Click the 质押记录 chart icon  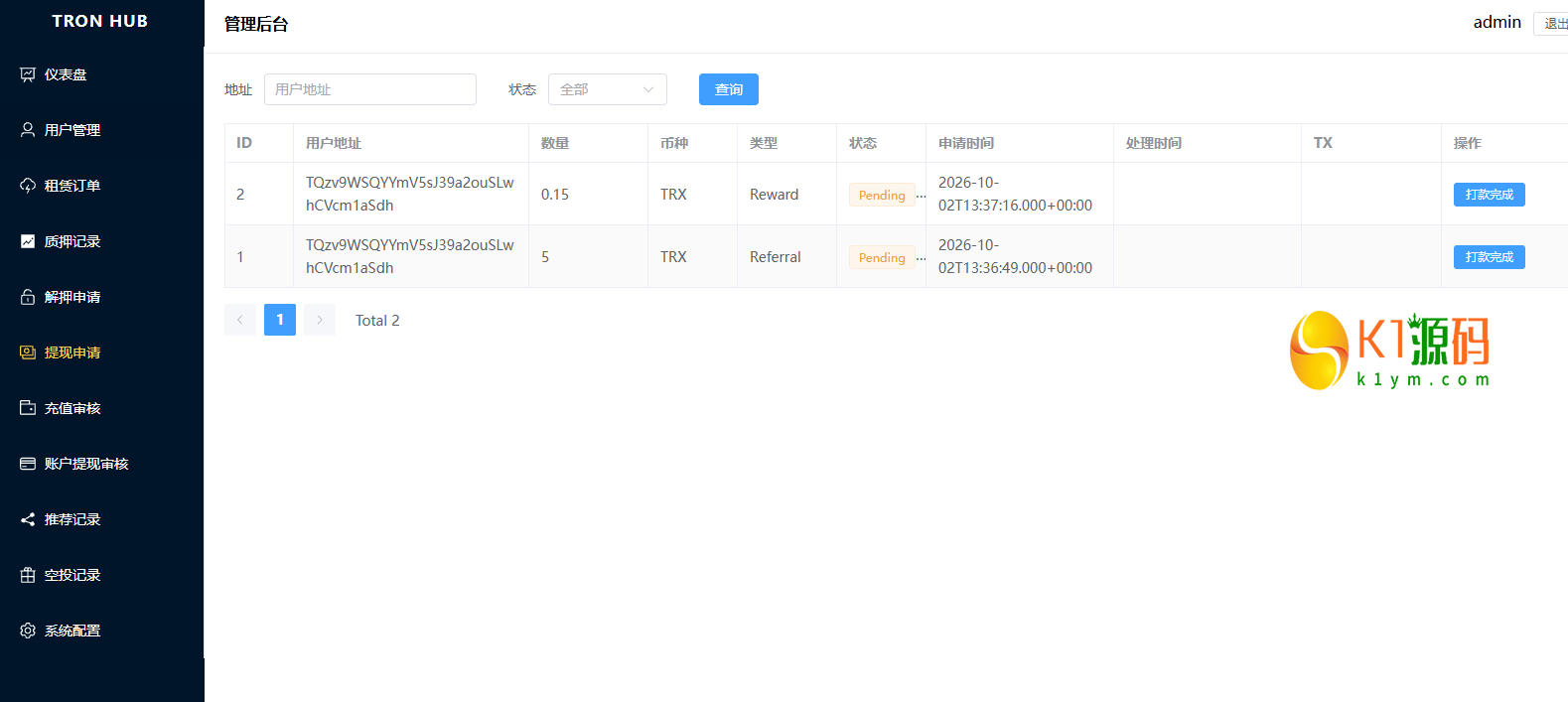(28, 241)
